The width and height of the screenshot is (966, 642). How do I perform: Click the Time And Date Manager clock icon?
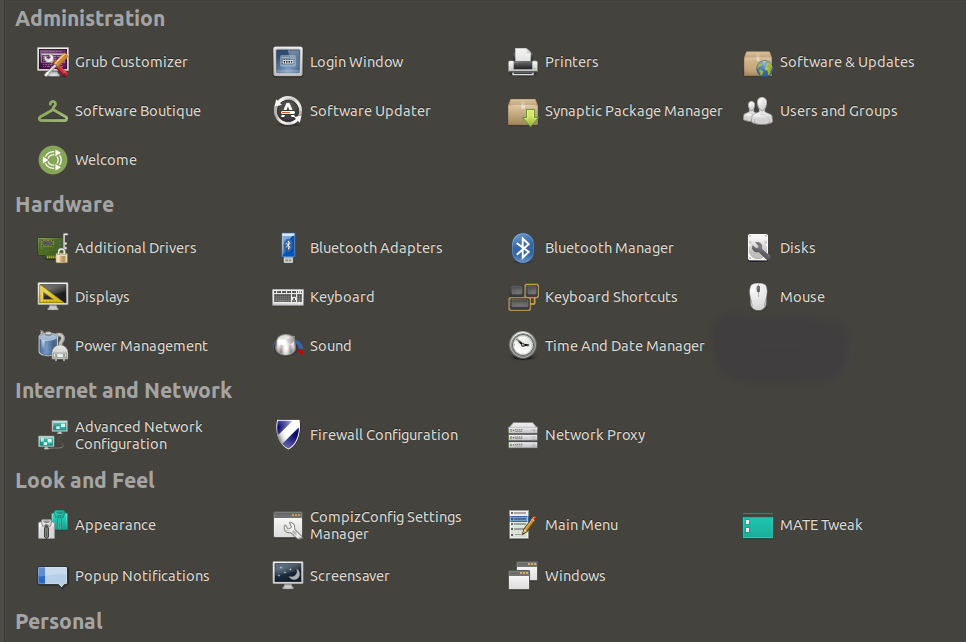click(x=523, y=346)
